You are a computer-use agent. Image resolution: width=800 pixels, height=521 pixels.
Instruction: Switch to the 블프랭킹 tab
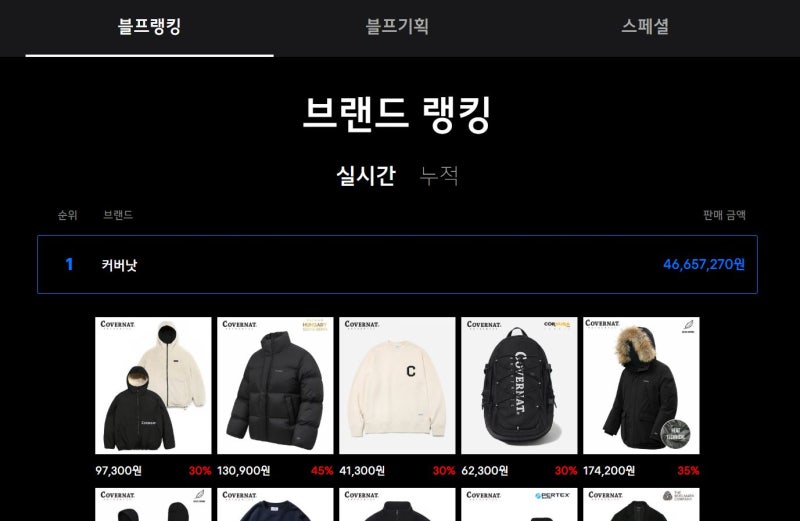[x=149, y=27]
